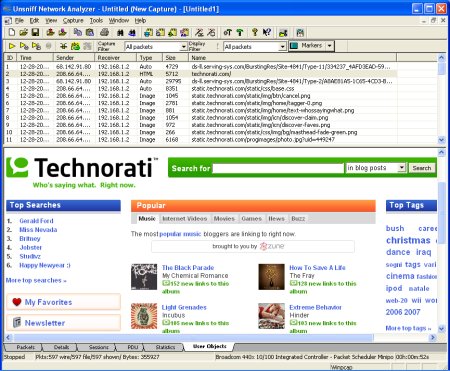Open the Capture Filter All packets dropdown
The width and height of the screenshot is (450, 371).
pos(183,47)
